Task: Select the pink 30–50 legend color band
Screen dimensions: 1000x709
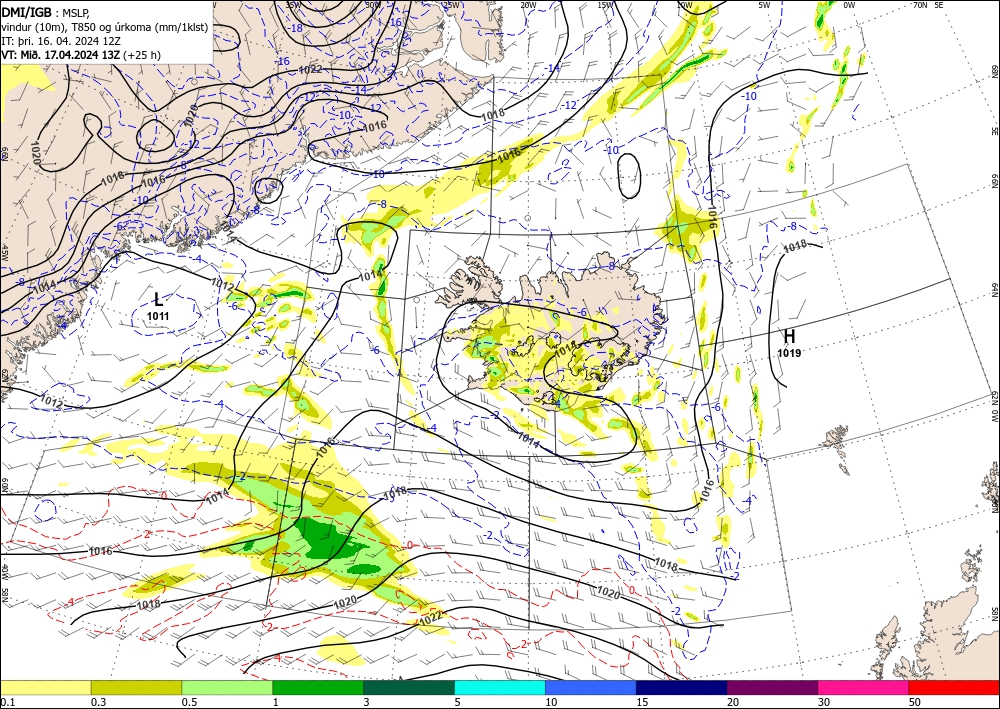Action: (864, 687)
